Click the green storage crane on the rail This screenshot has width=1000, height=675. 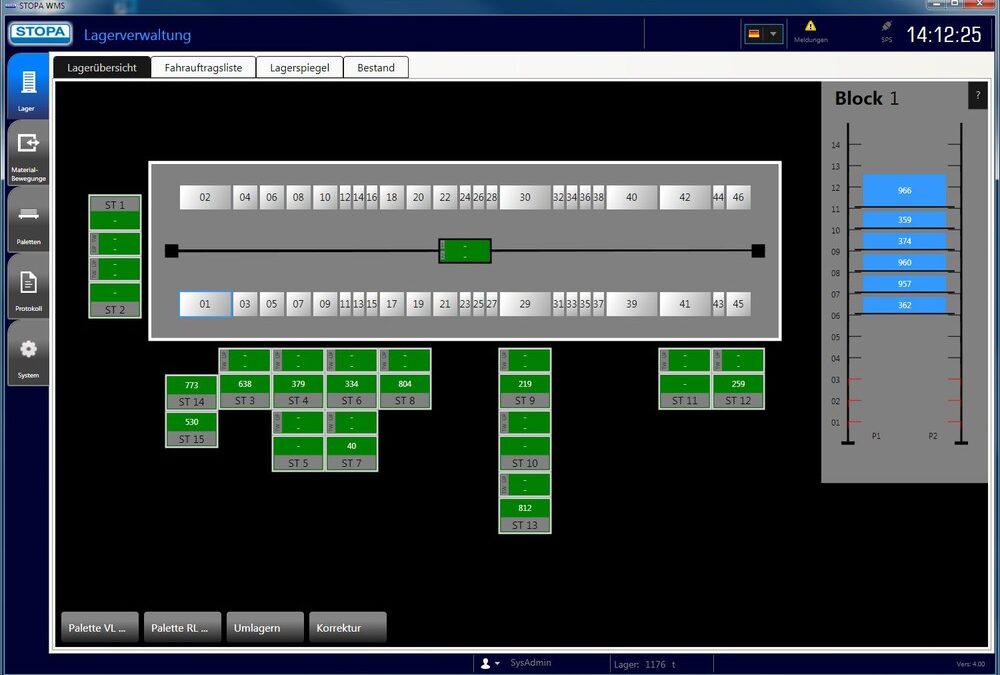pyautogui.click(x=465, y=251)
